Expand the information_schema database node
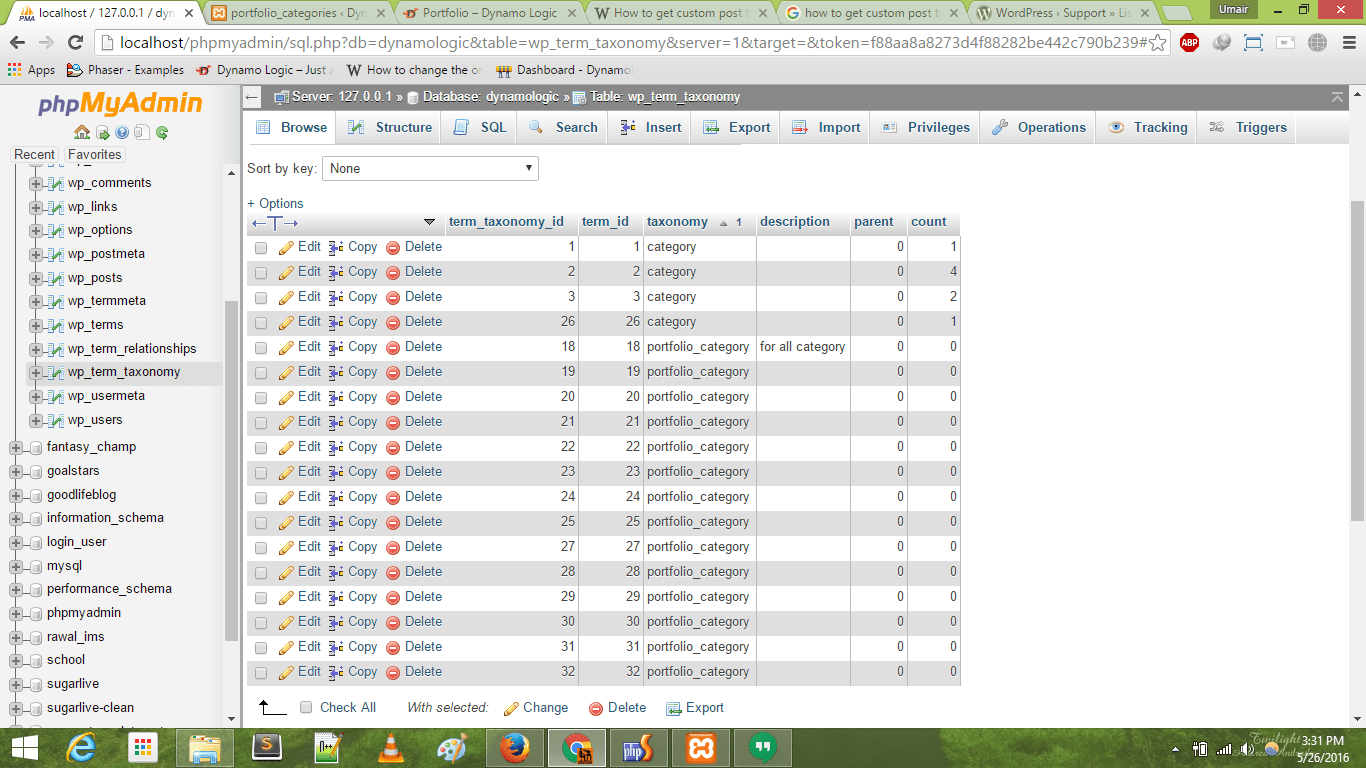Screen dimensions: 1366x768 tap(15, 518)
